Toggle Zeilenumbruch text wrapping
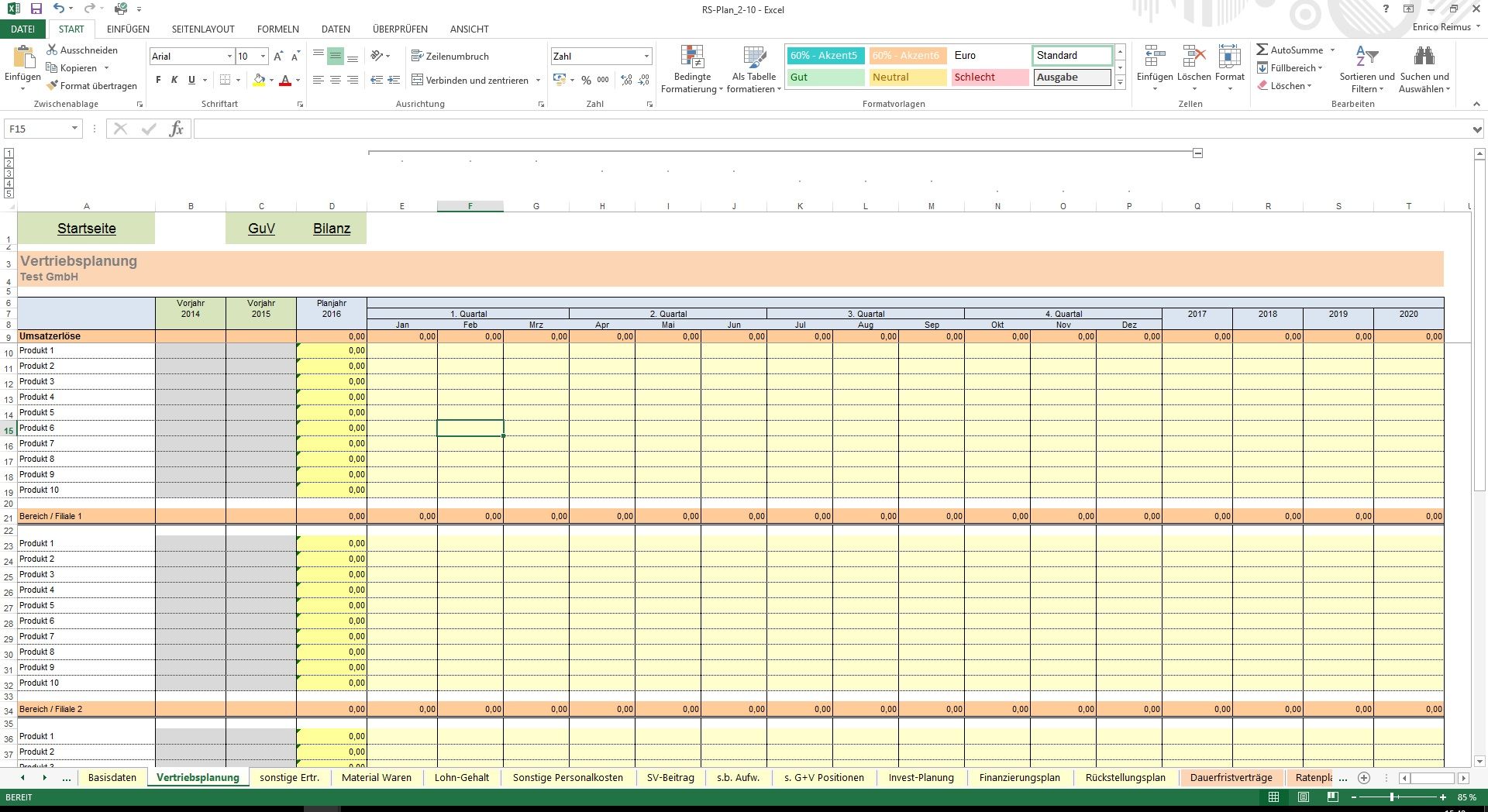Screen dimensions: 1488x812 450,57
